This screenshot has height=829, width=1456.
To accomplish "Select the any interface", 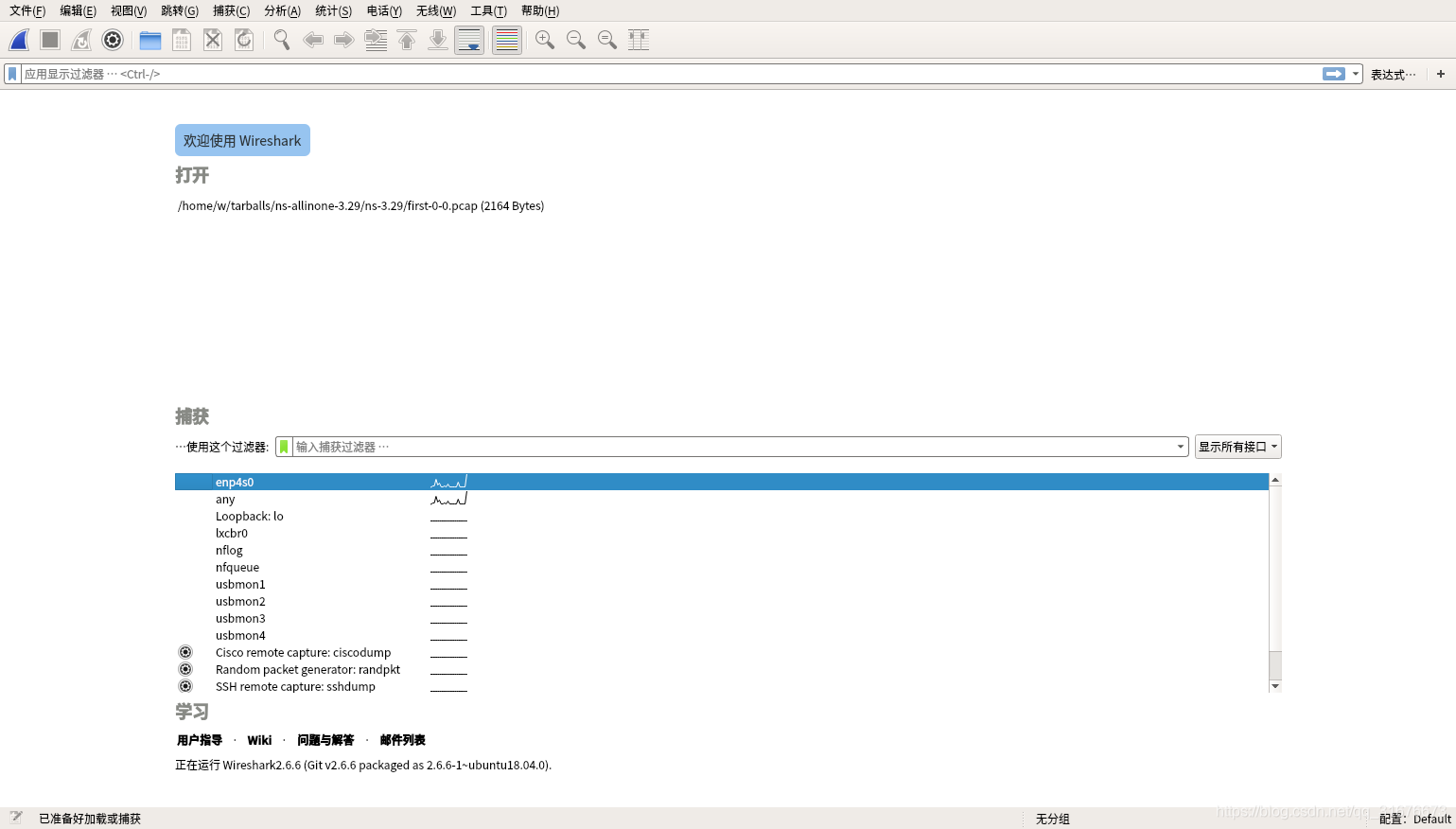I will point(722,499).
